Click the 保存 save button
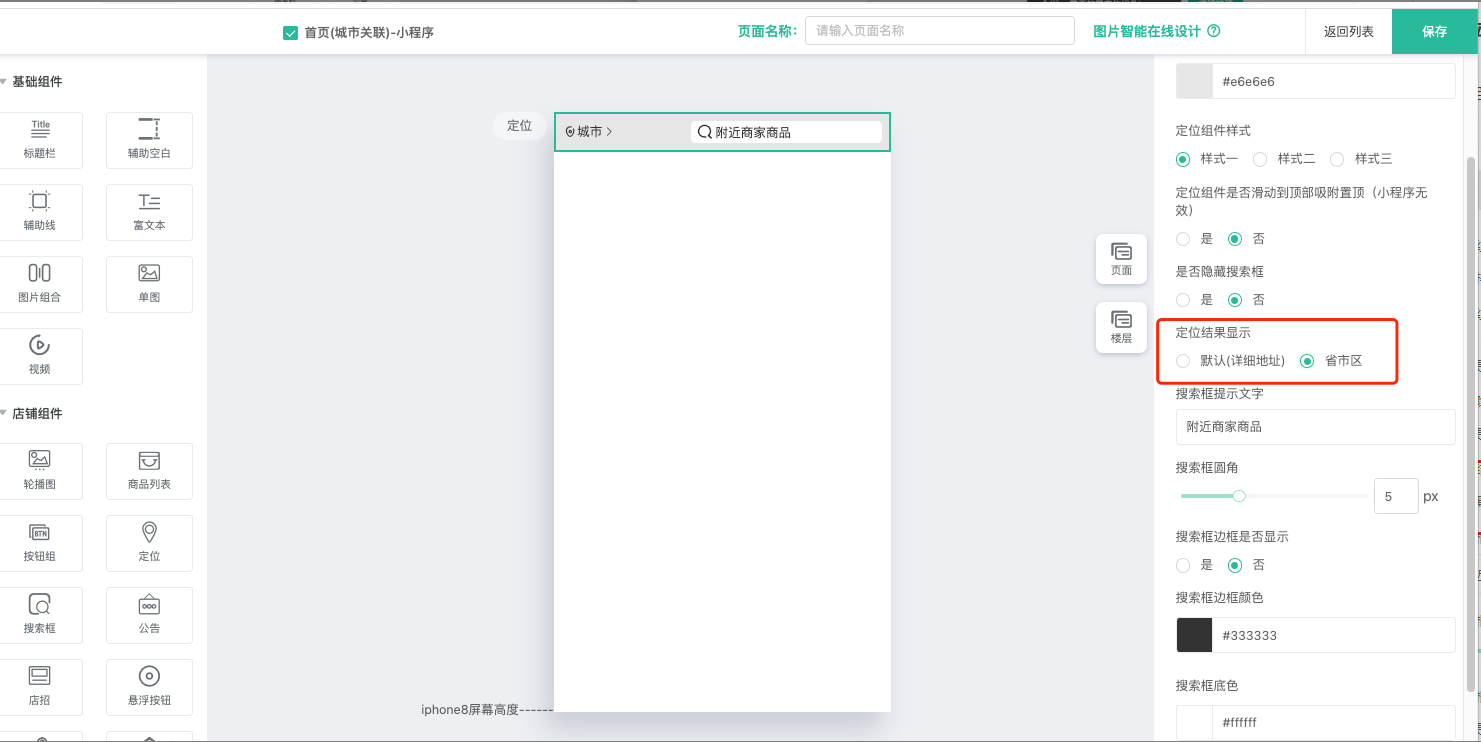Viewport: 1481px width, 742px height. tap(1435, 31)
